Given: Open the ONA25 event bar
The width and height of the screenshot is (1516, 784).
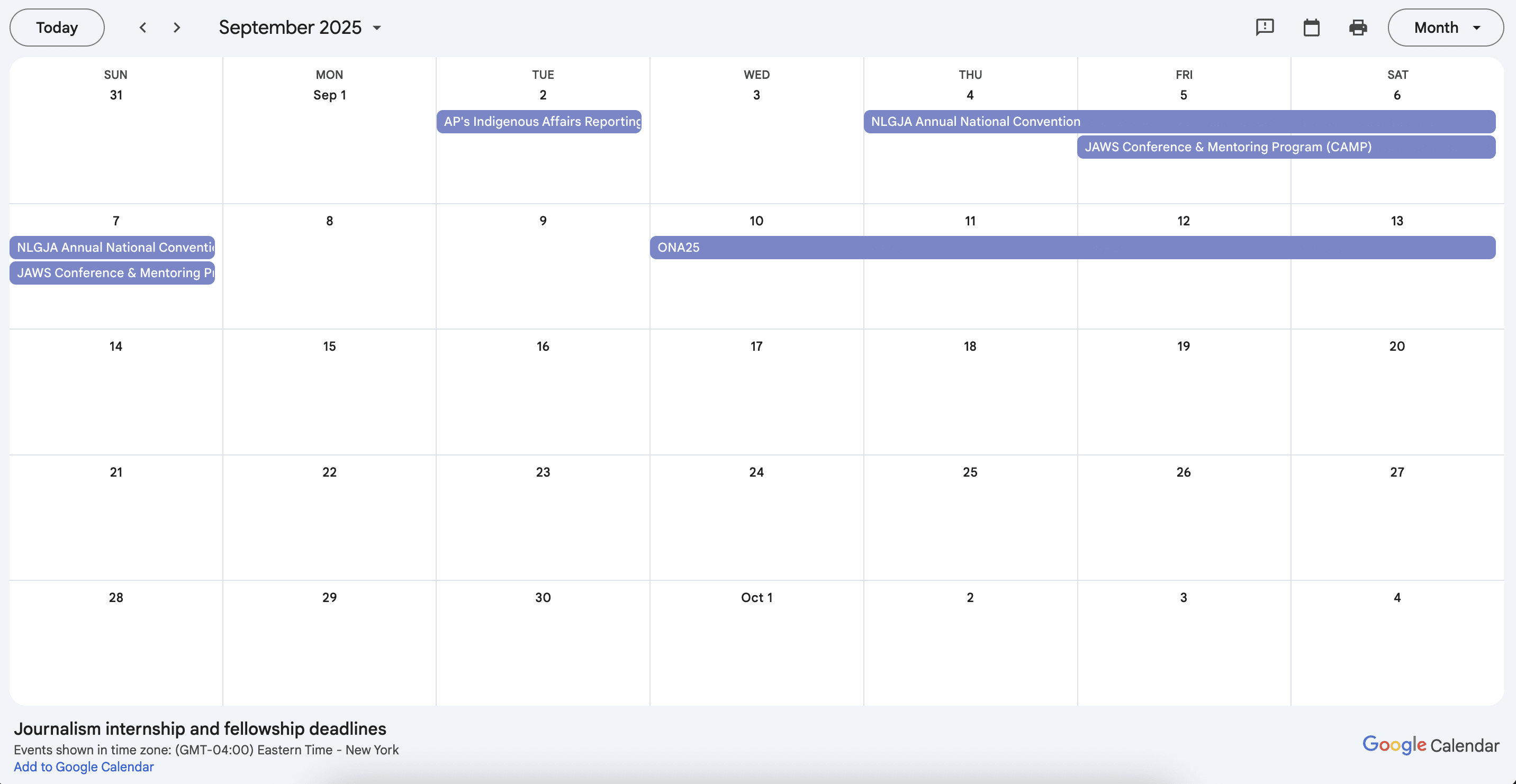Looking at the screenshot, I should (x=1072, y=248).
